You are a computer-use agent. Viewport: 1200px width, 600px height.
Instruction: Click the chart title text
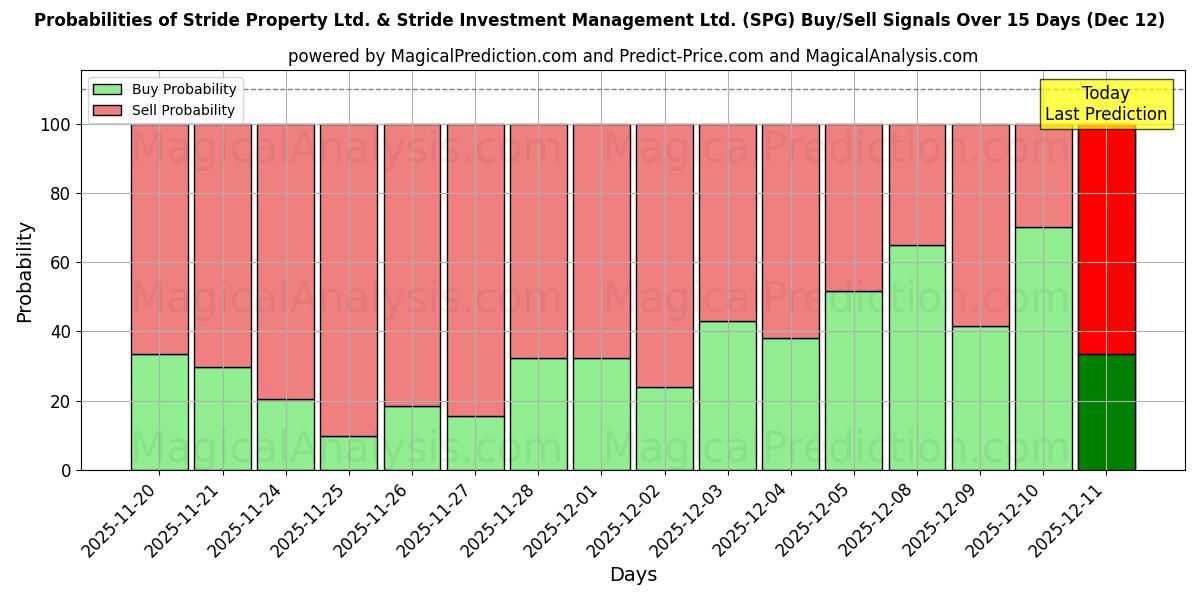click(600, 18)
